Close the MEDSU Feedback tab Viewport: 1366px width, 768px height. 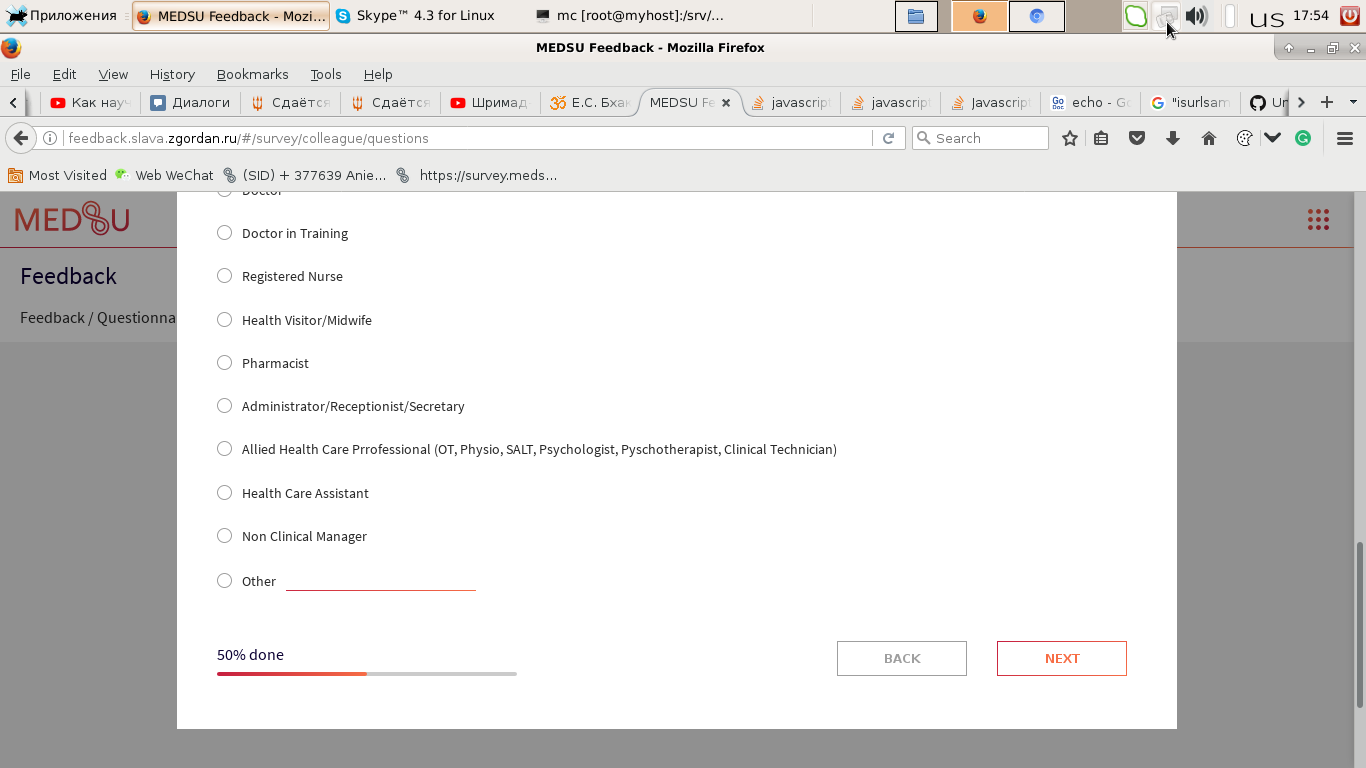coord(726,102)
